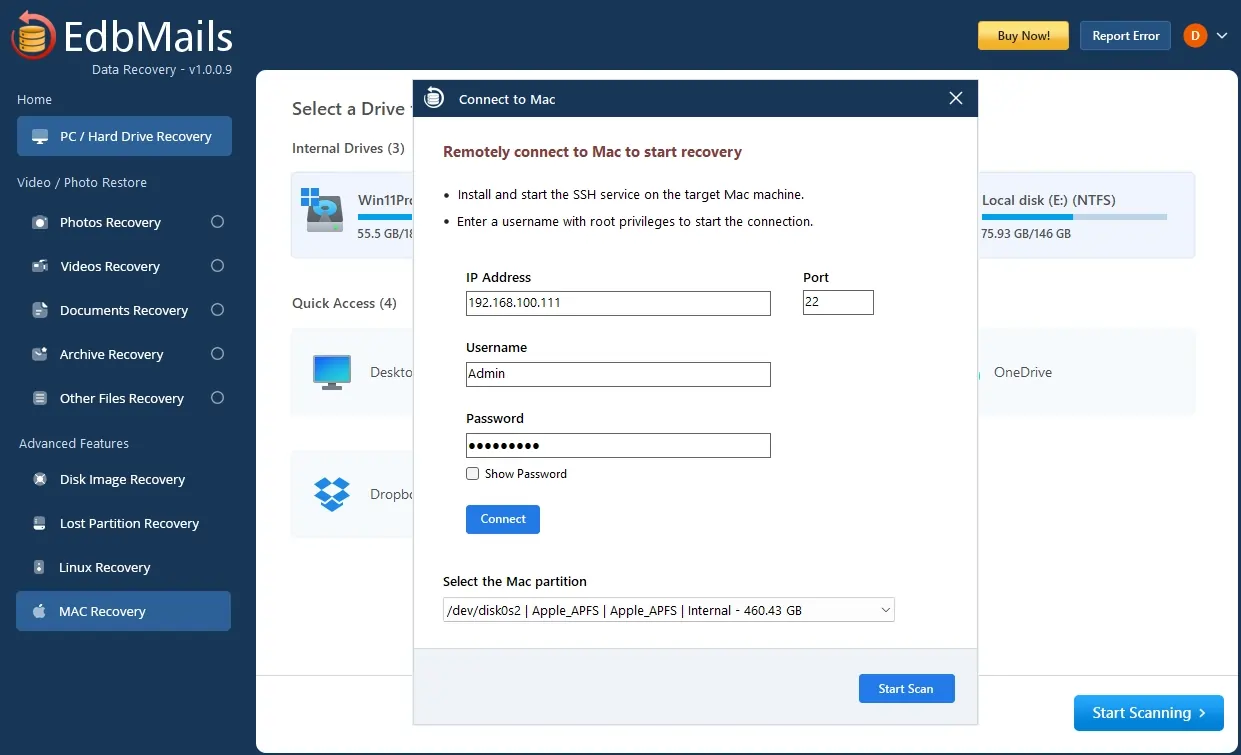Toggle the Archive Recovery radio circle
The width and height of the screenshot is (1241, 755).
coord(217,354)
